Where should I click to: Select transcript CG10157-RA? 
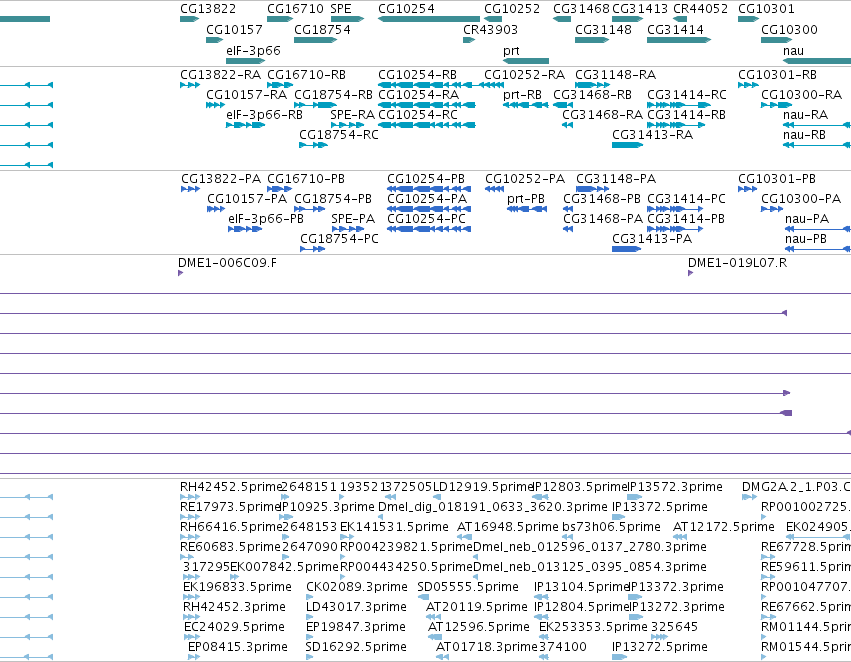pos(215,105)
